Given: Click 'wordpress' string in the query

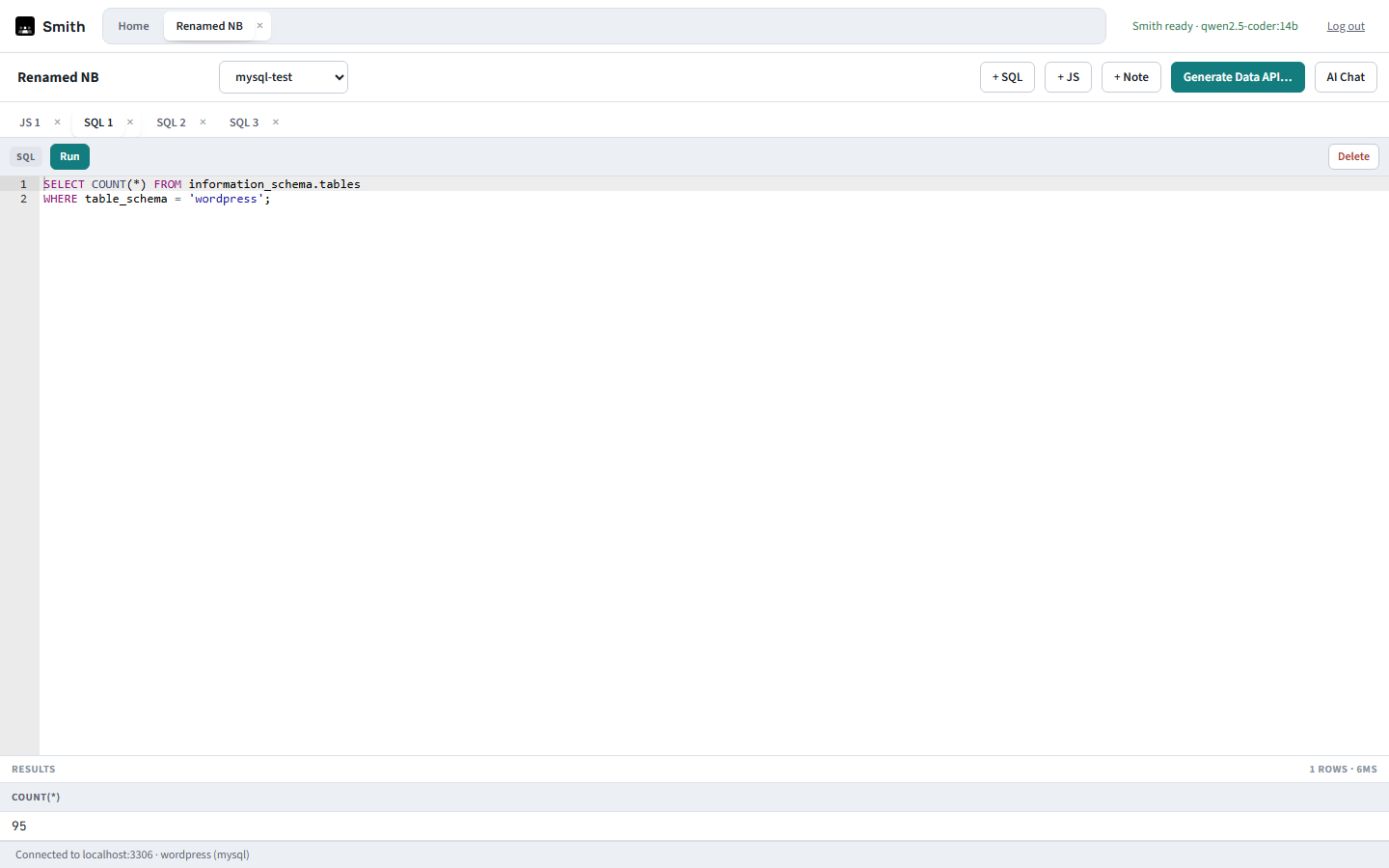Looking at the screenshot, I should [x=227, y=199].
